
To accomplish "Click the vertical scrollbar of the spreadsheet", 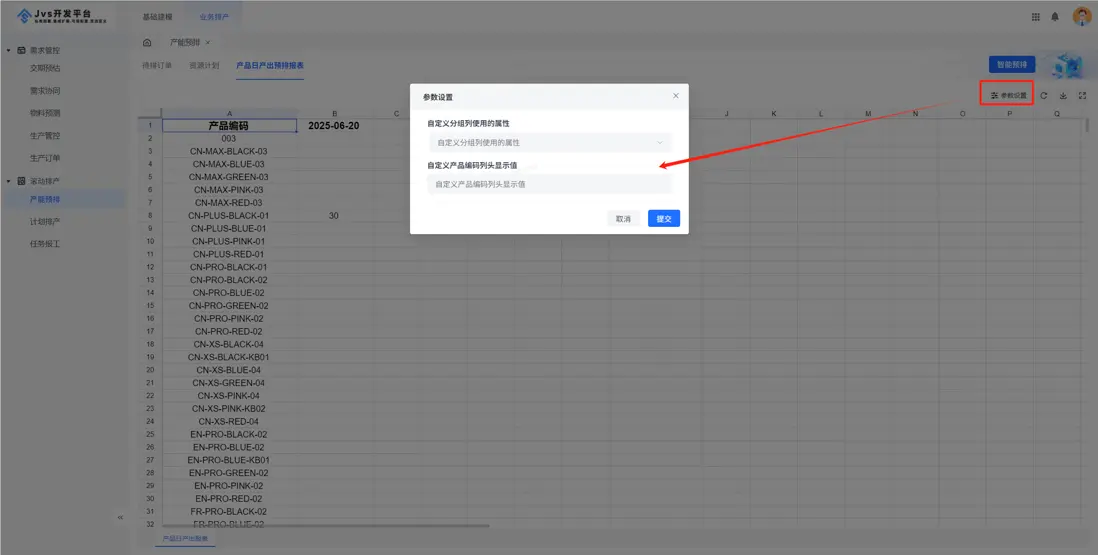I will click(x=1087, y=126).
